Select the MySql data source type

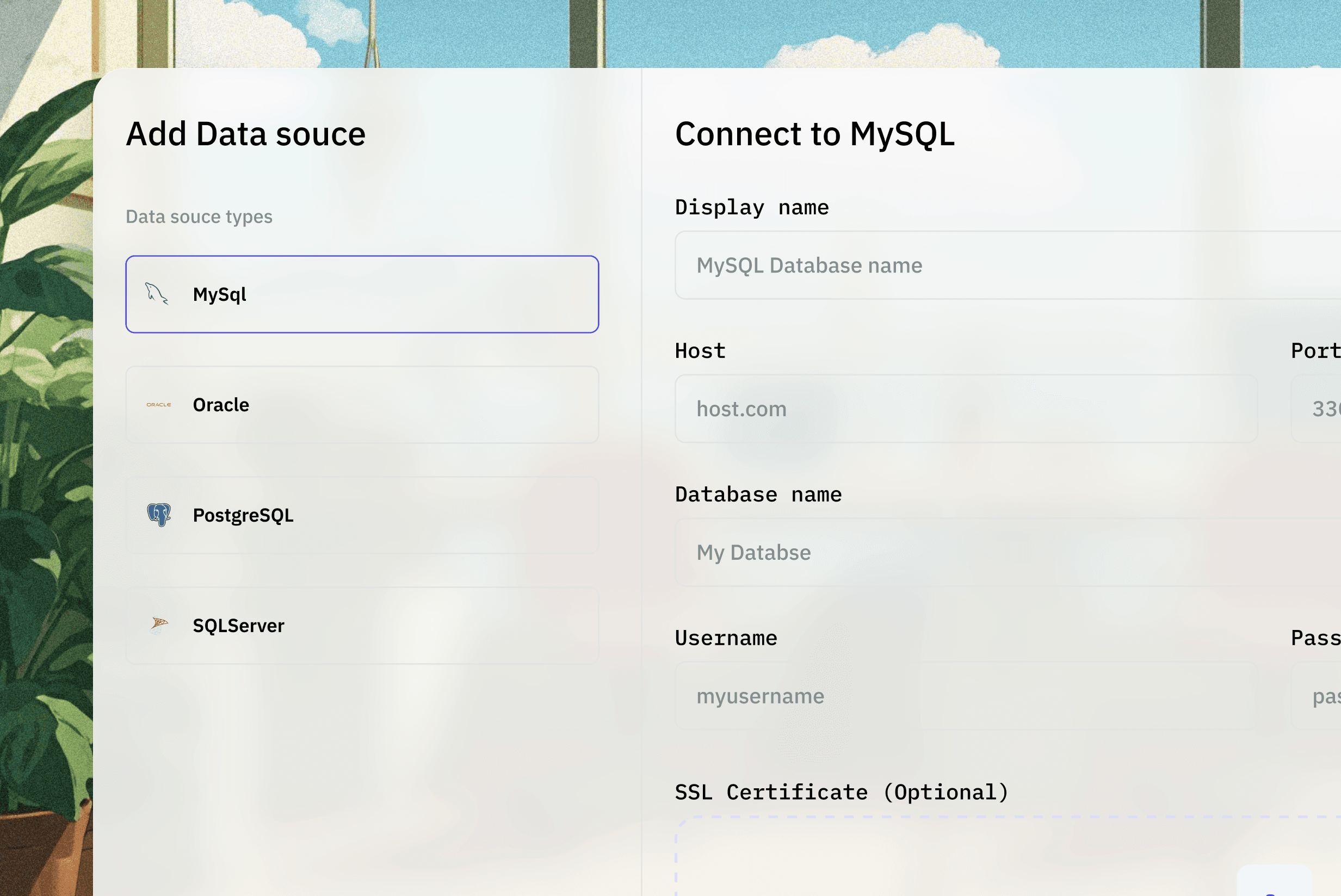tap(362, 294)
